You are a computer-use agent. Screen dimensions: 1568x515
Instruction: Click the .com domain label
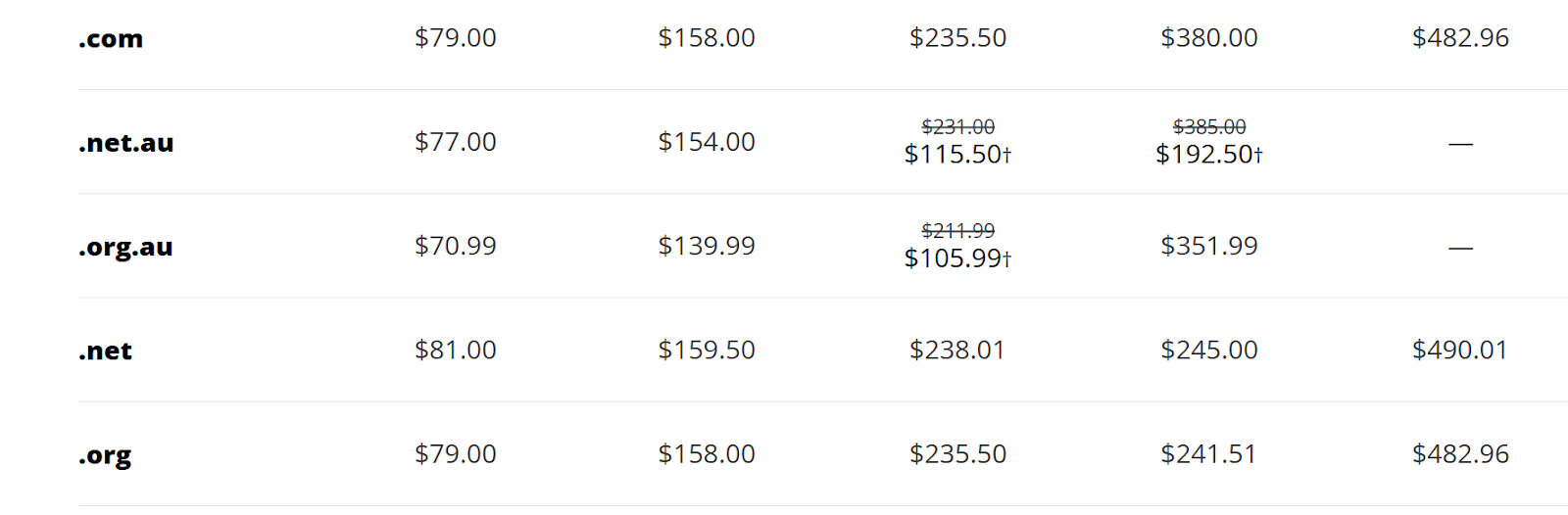click(111, 39)
